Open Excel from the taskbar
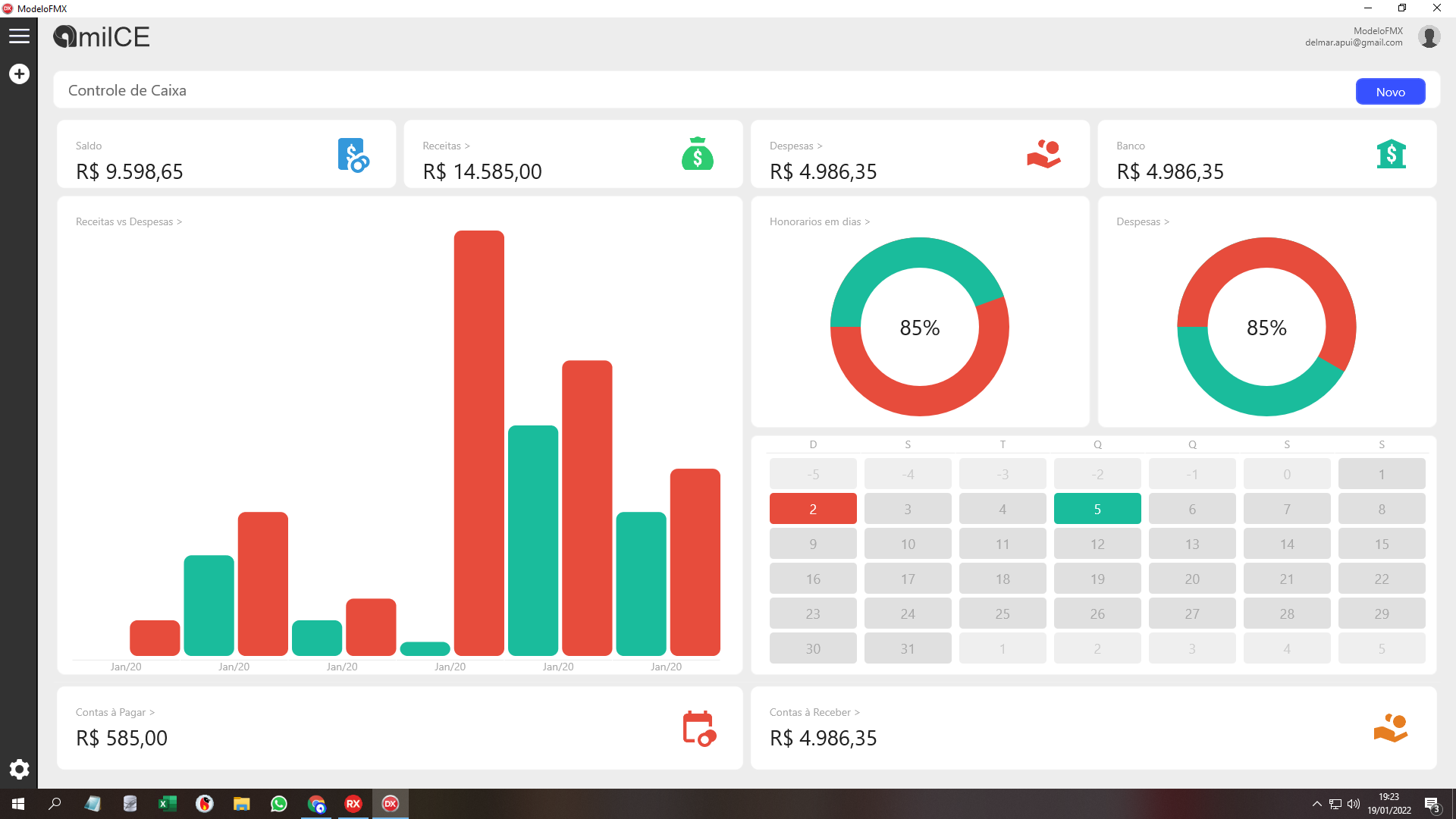Viewport: 1456px width, 819px height. tap(168, 804)
